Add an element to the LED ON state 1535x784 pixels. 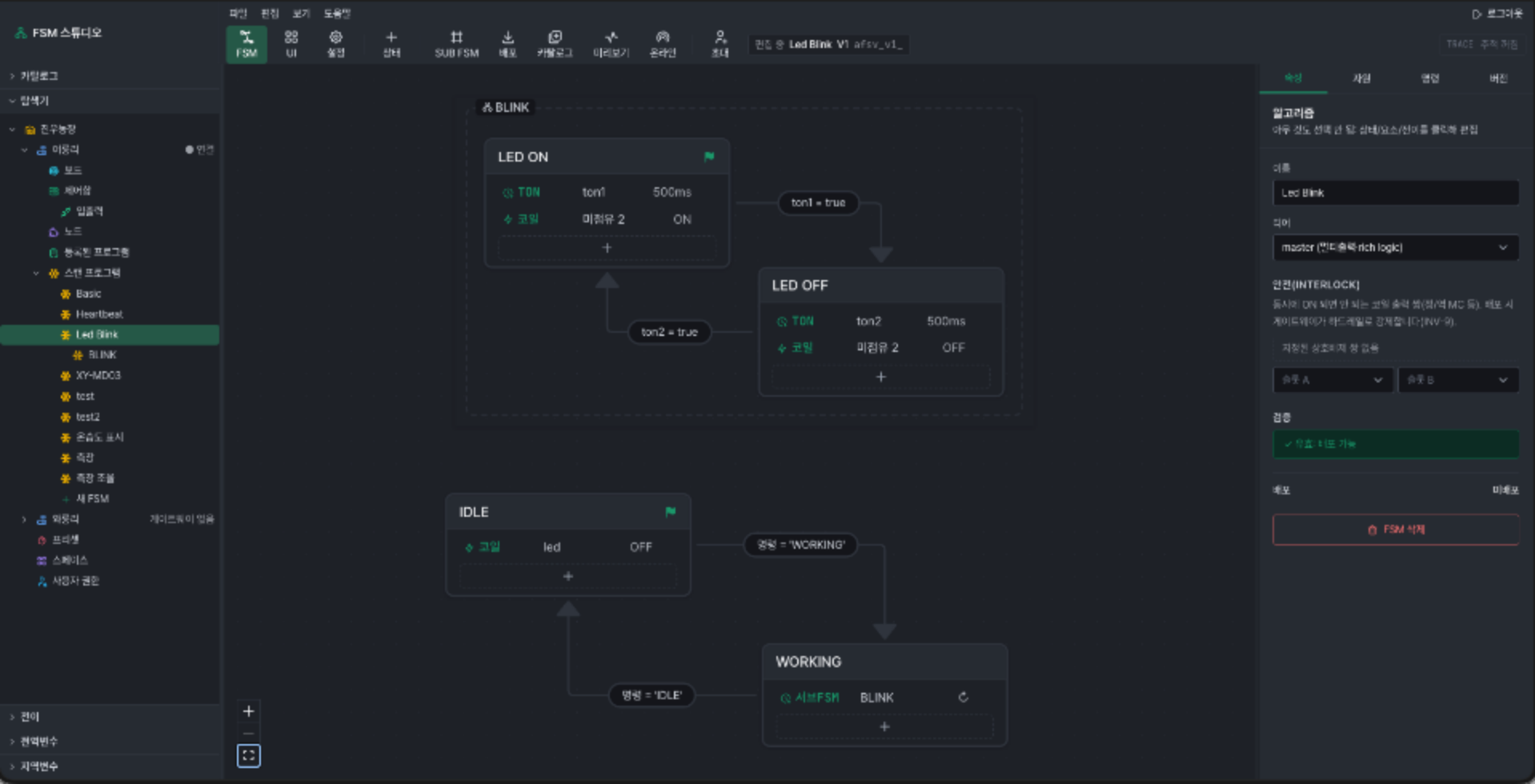click(607, 248)
